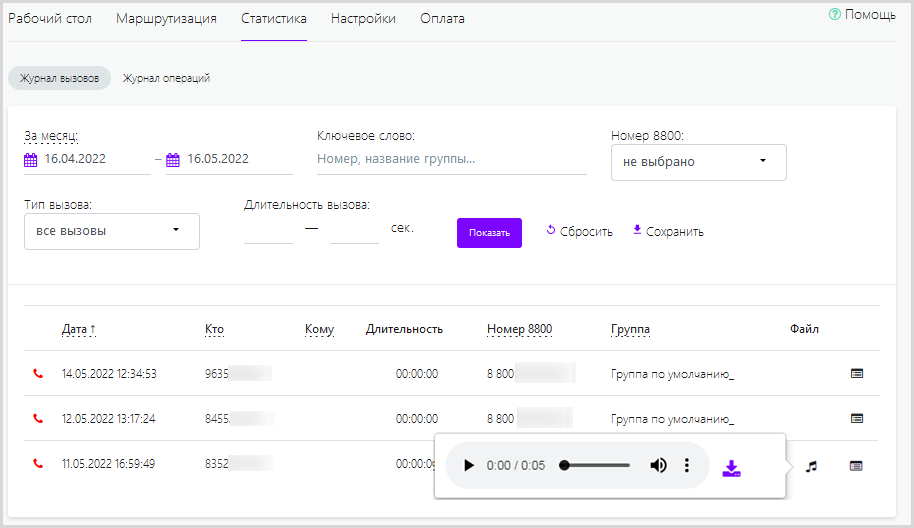Open details icon for 12.05.2022 call
914x528 pixels.
[x=856, y=418]
